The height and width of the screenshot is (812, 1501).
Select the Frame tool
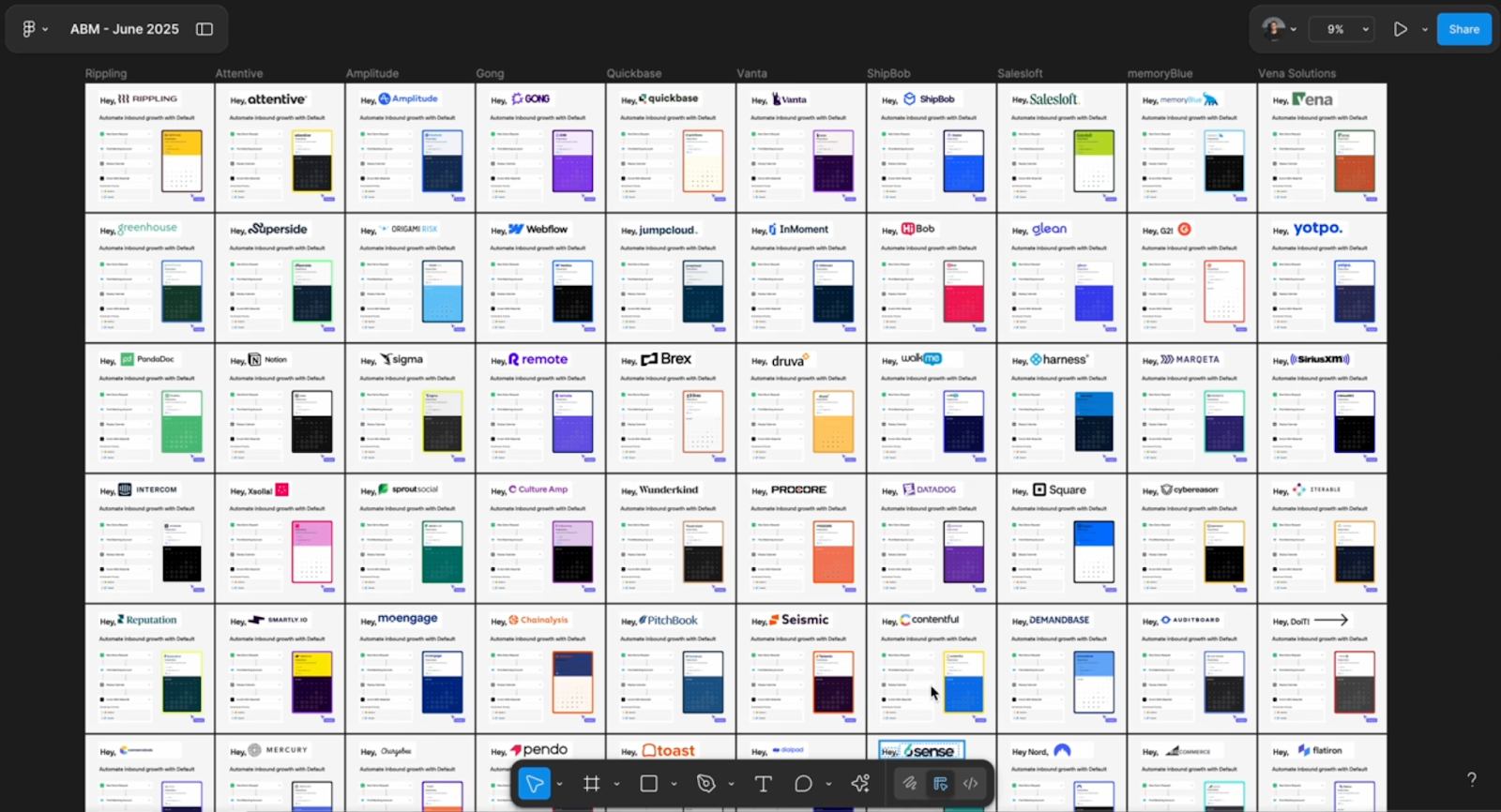click(591, 784)
